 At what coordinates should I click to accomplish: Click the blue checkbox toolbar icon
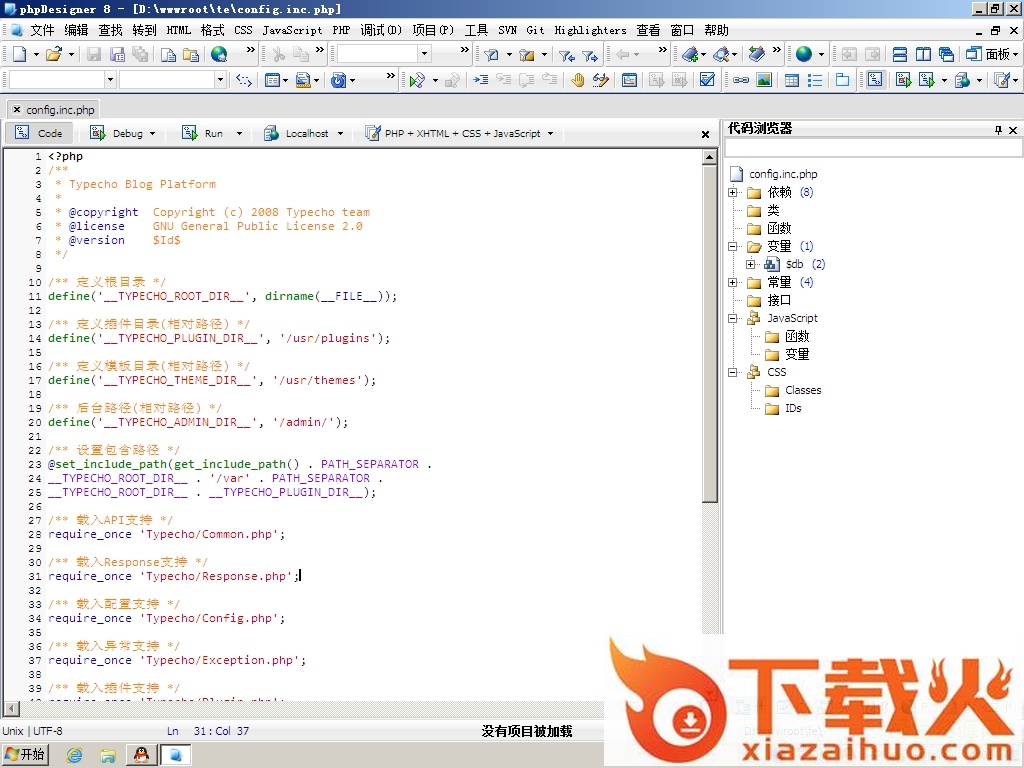[x=708, y=80]
